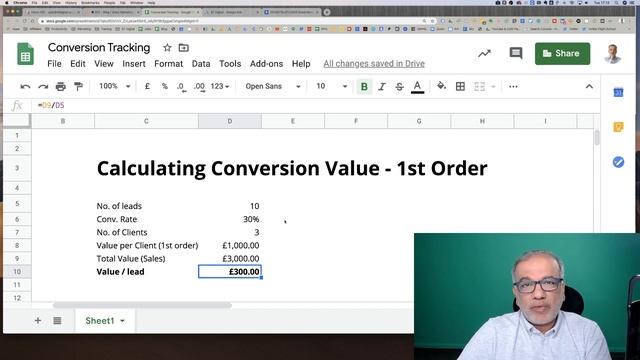Click the green Share button
The width and height of the screenshot is (640, 360).
[562, 53]
